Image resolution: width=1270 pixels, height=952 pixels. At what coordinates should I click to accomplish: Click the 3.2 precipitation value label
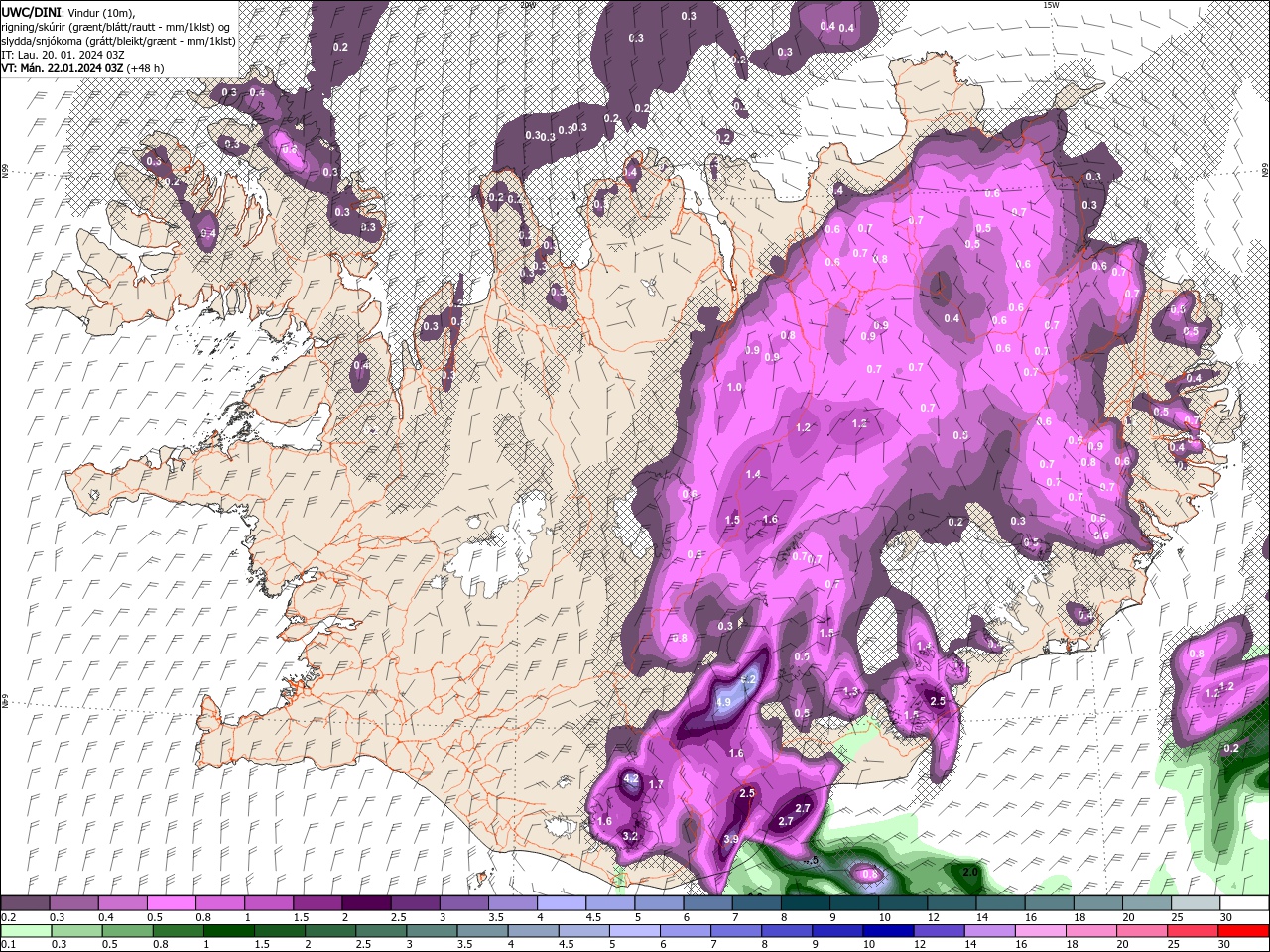[630, 836]
